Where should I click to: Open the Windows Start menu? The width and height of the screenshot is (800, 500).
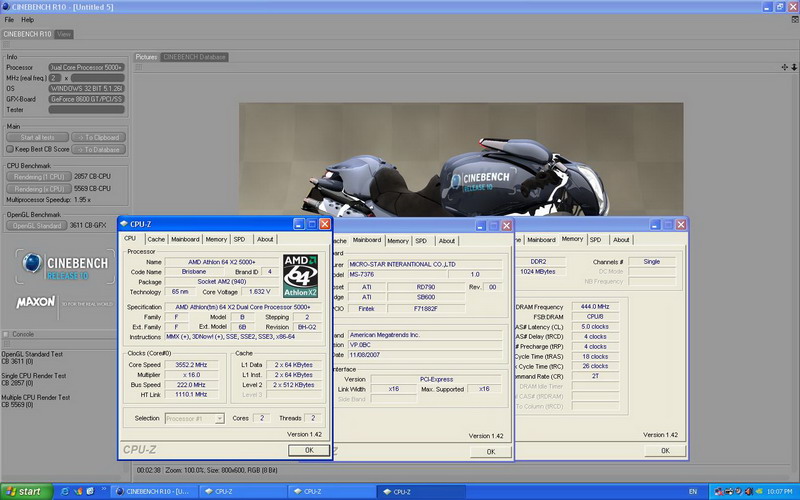coord(24,491)
